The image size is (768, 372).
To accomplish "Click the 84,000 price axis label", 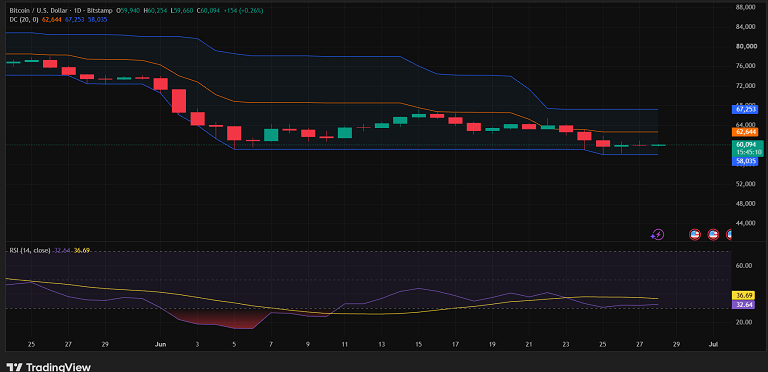I will 746,27.
